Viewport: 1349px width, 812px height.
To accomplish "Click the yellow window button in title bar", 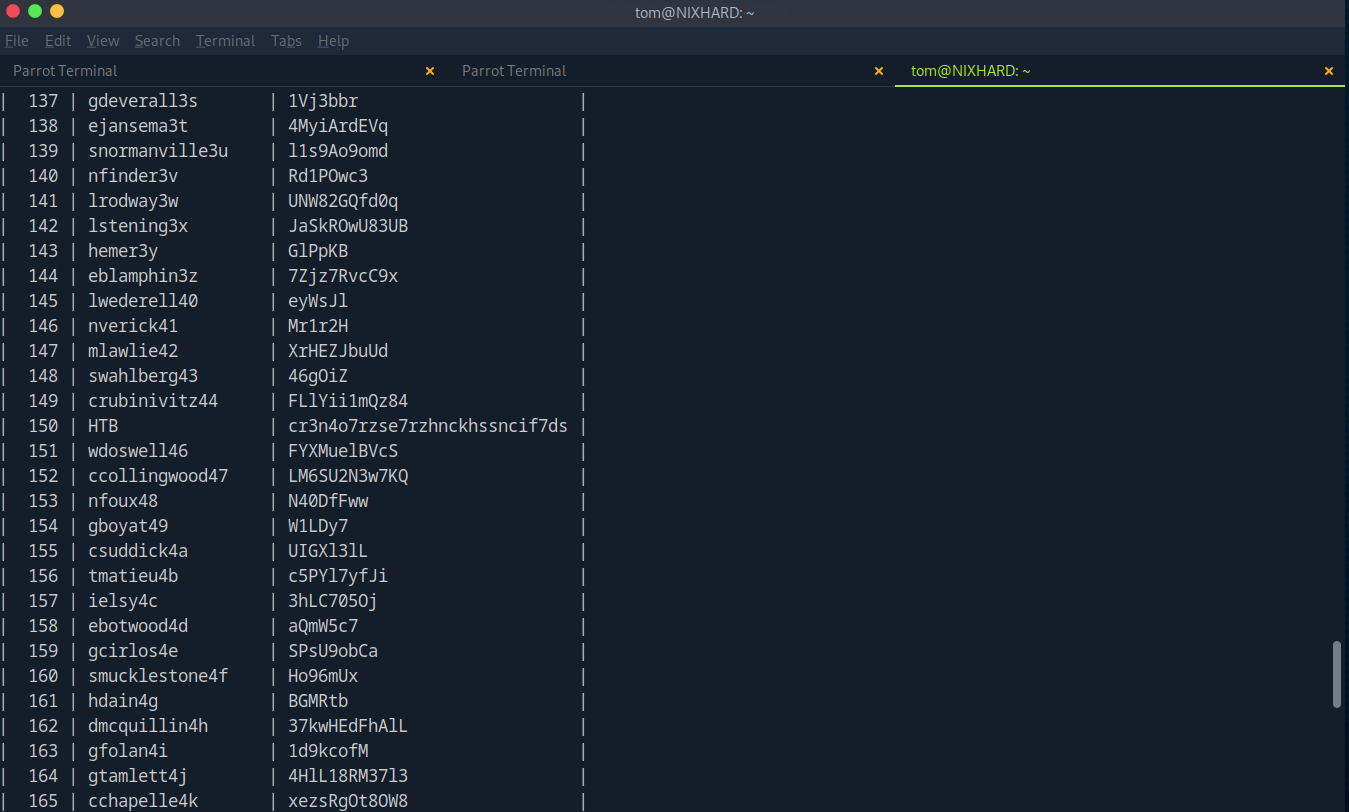I will [57, 11].
